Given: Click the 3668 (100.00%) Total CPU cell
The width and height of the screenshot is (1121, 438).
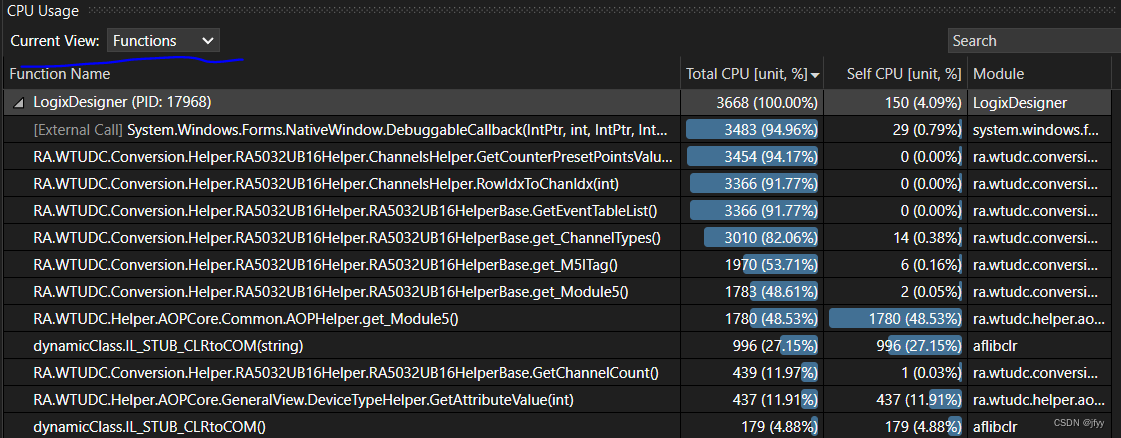Looking at the screenshot, I should click(x=752, y=102).
